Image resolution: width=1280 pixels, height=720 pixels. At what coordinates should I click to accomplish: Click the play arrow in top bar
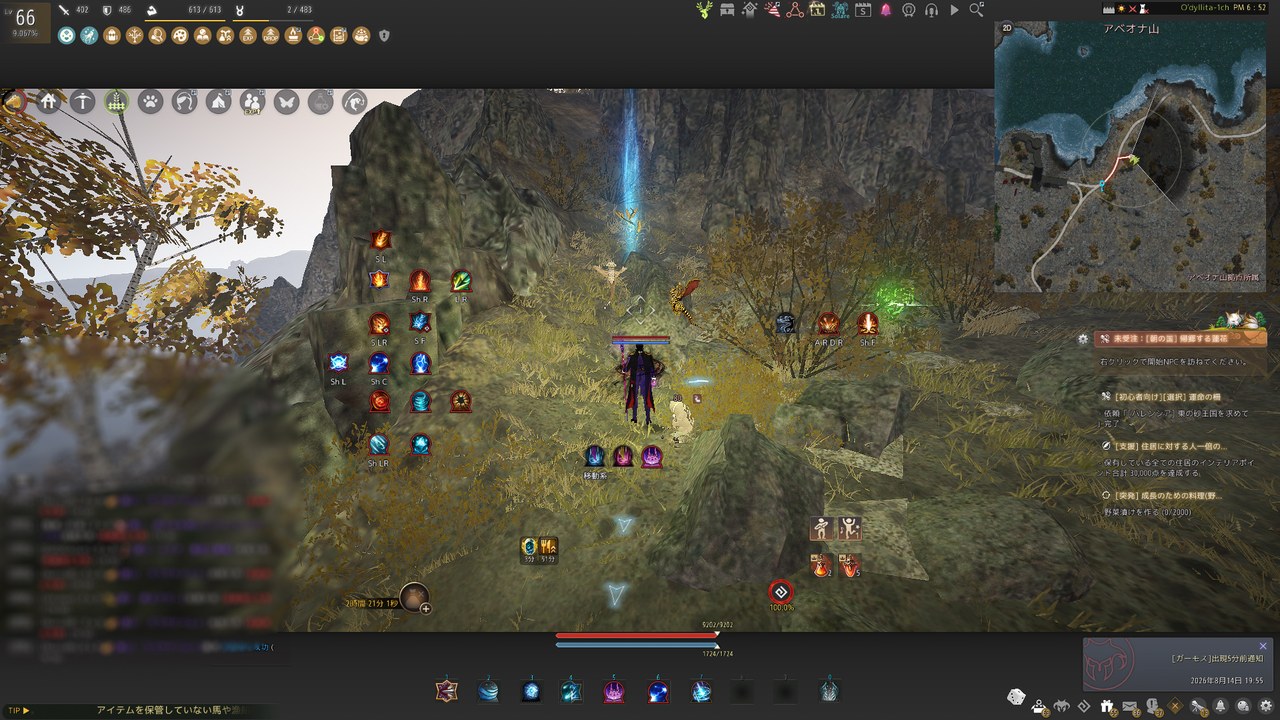point(954,10)
